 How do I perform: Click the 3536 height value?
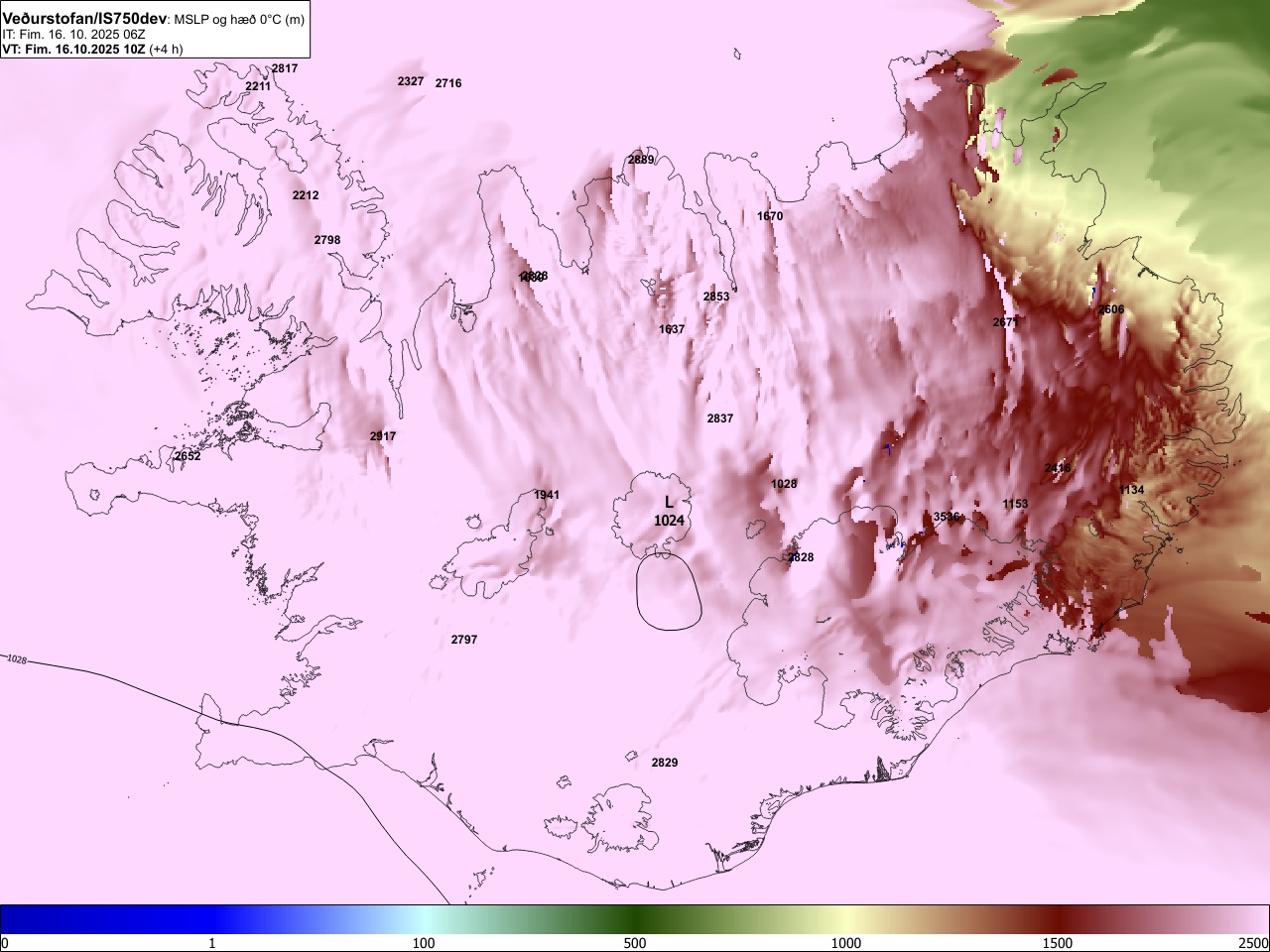947,517
